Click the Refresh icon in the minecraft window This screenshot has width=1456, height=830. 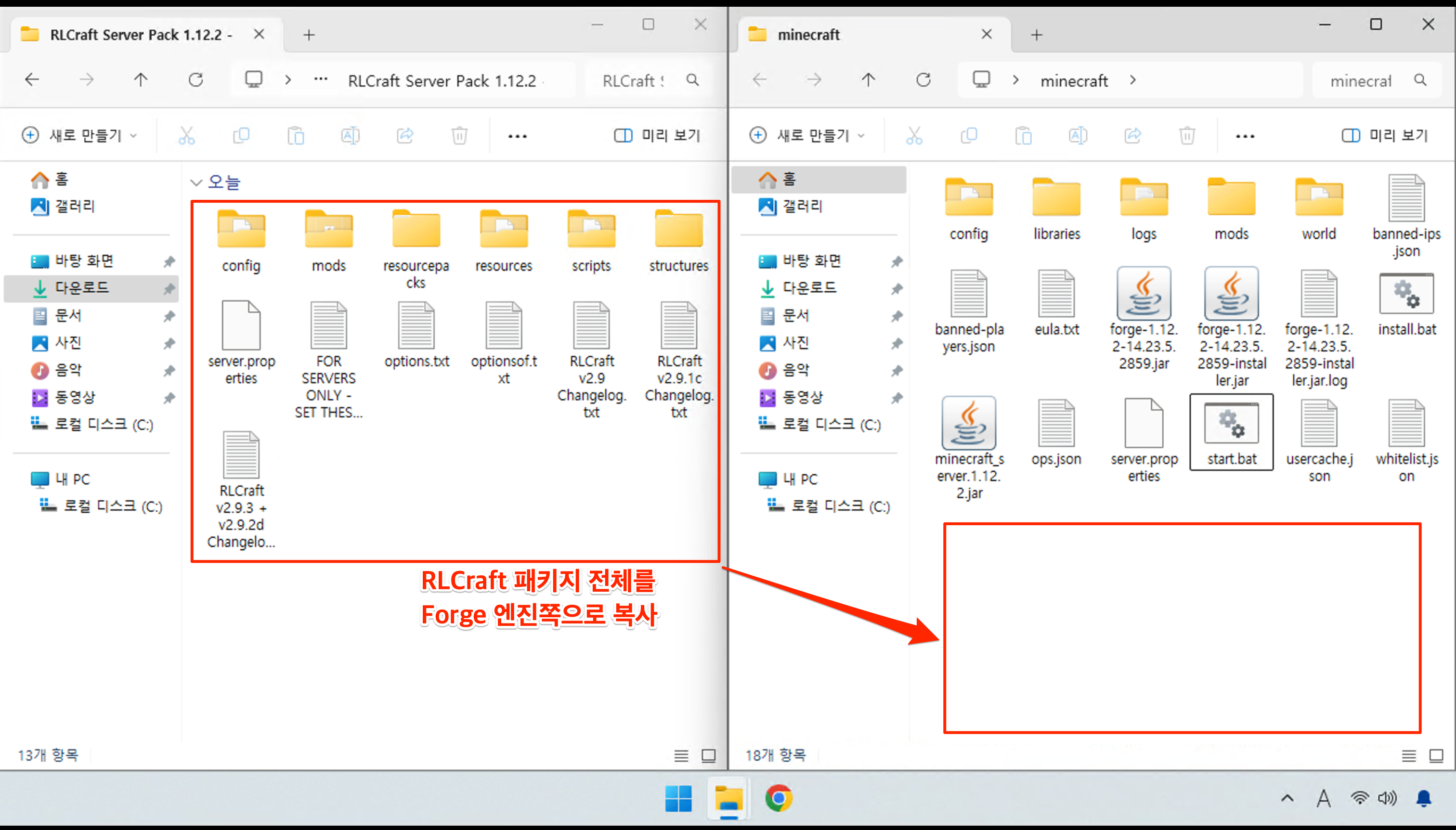pos(923,80)
